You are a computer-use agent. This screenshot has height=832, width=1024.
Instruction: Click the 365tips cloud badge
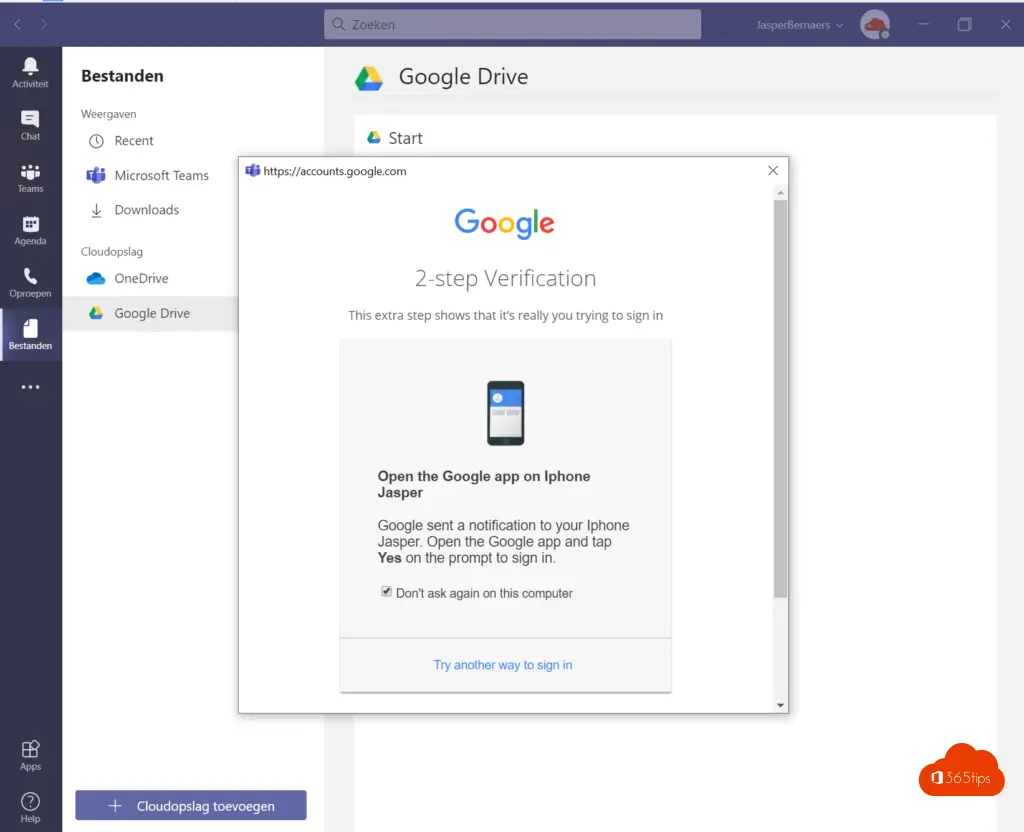[961, 771]
